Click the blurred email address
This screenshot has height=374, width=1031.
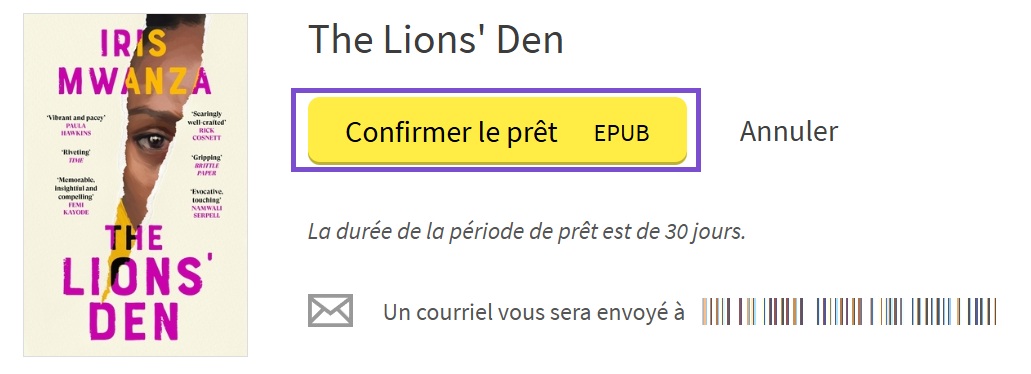point(849,311)
